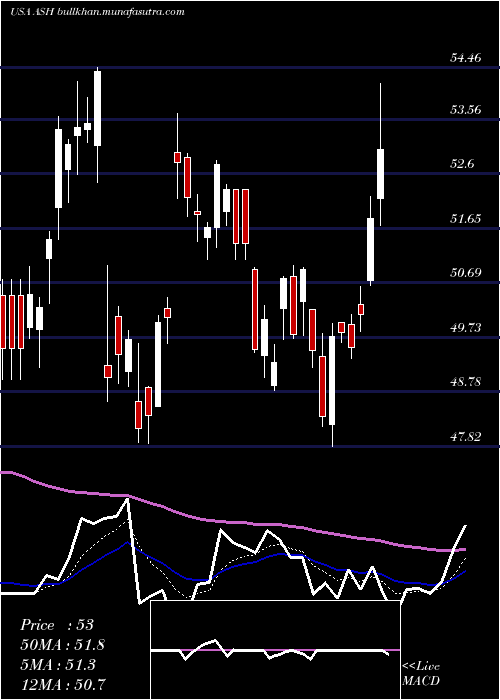Open the Live MACD label
Screen dimensions: 500x700
421,674
